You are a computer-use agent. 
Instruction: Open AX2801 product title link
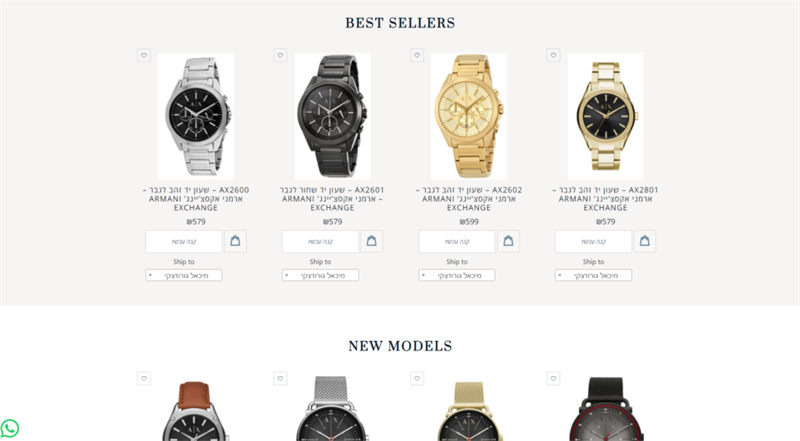[605, 199]
